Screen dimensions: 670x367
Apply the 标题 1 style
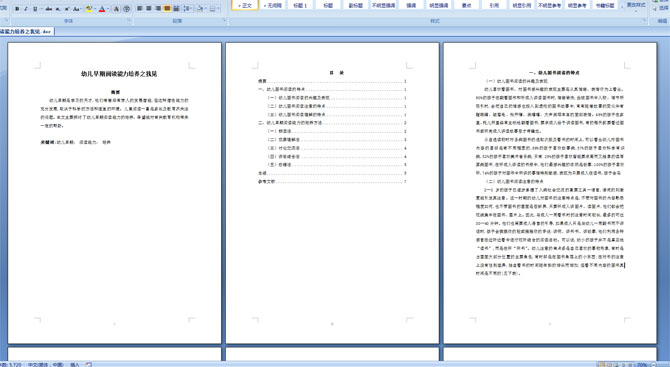(x=300, y=5)
